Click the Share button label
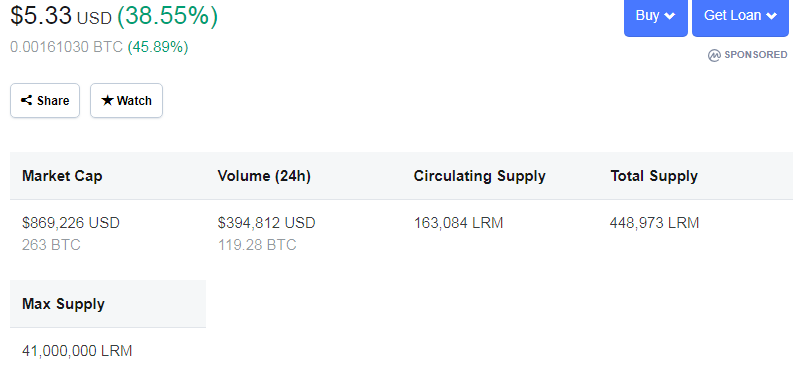Image resolution: width=801 pixels, height=388 pixels. coord(53,101)
